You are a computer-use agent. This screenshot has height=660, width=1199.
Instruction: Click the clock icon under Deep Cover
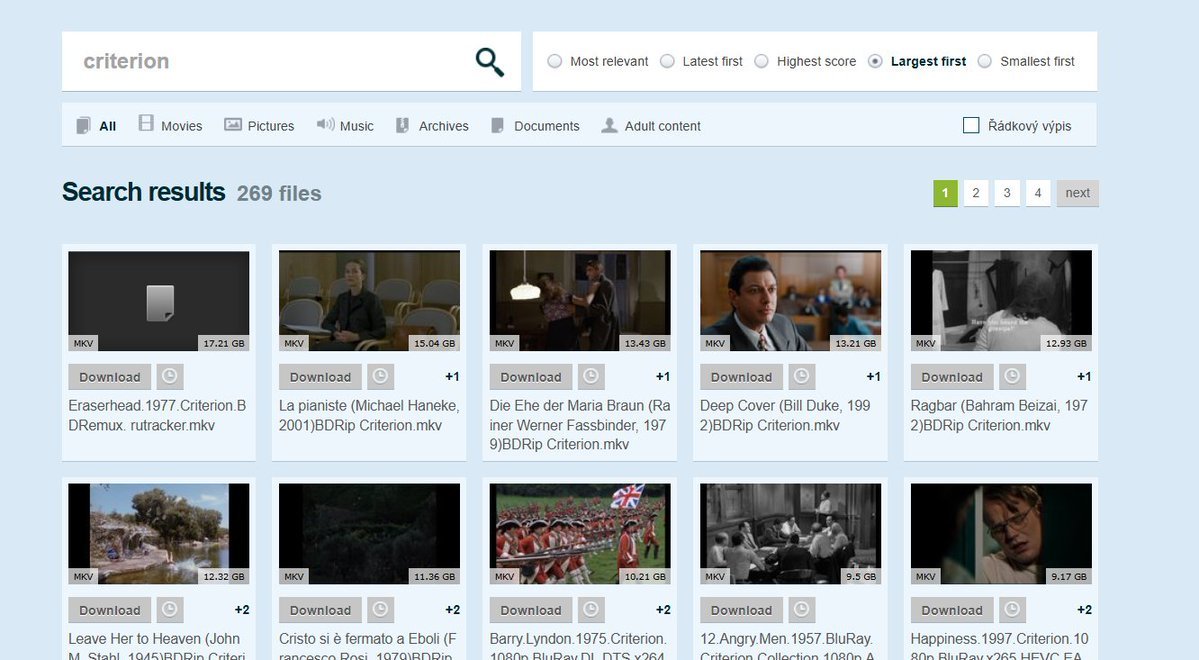point(802,377)
